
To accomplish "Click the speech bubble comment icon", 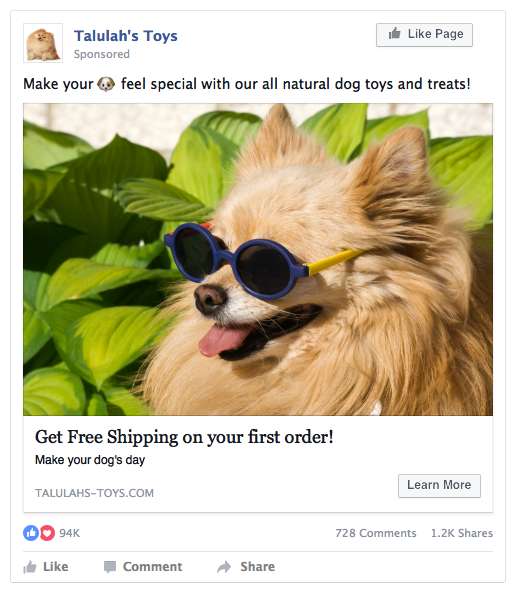I will [x=110, y=567].
